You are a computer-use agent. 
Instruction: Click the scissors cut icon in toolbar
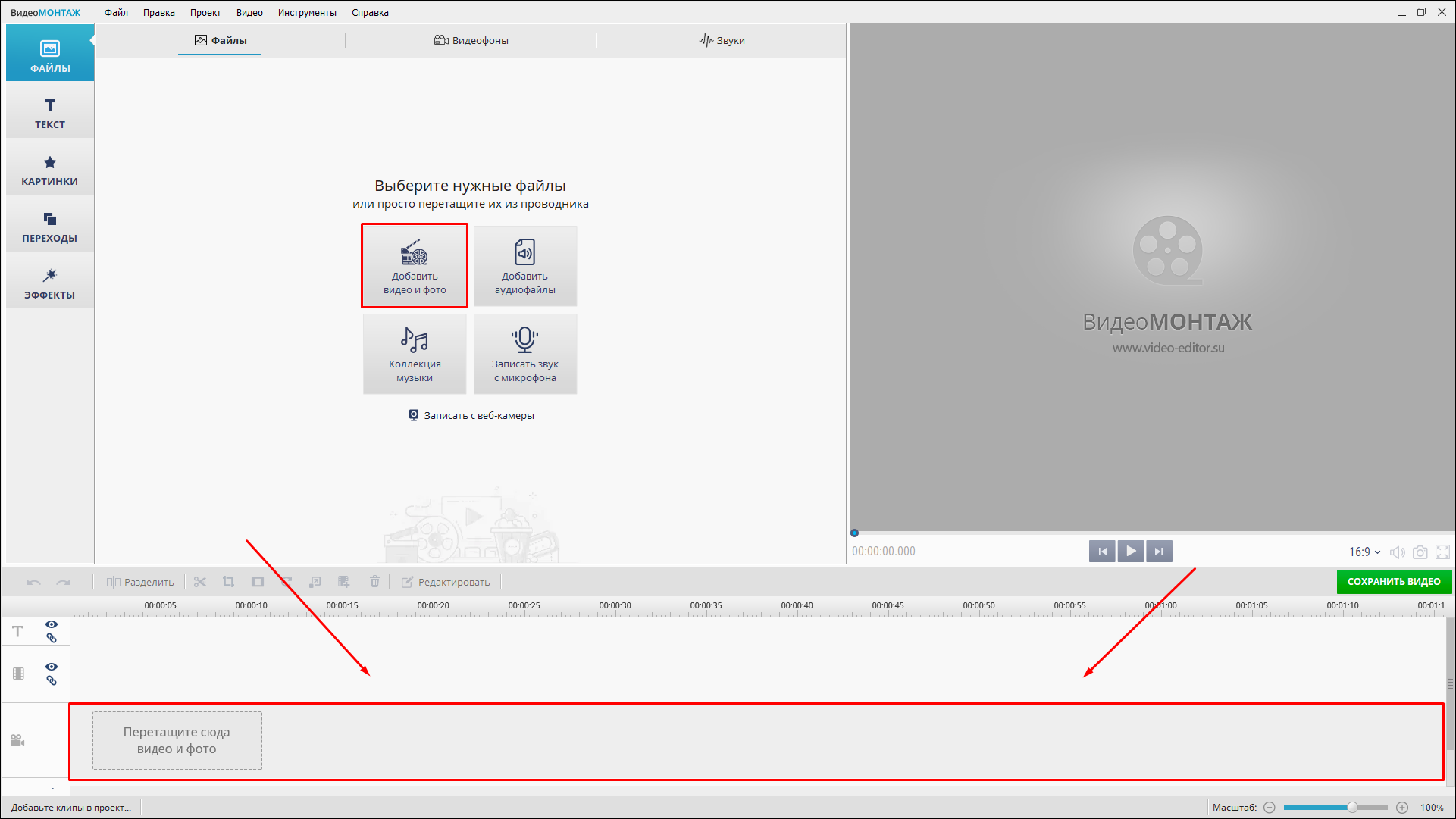(x=200, y=582)
